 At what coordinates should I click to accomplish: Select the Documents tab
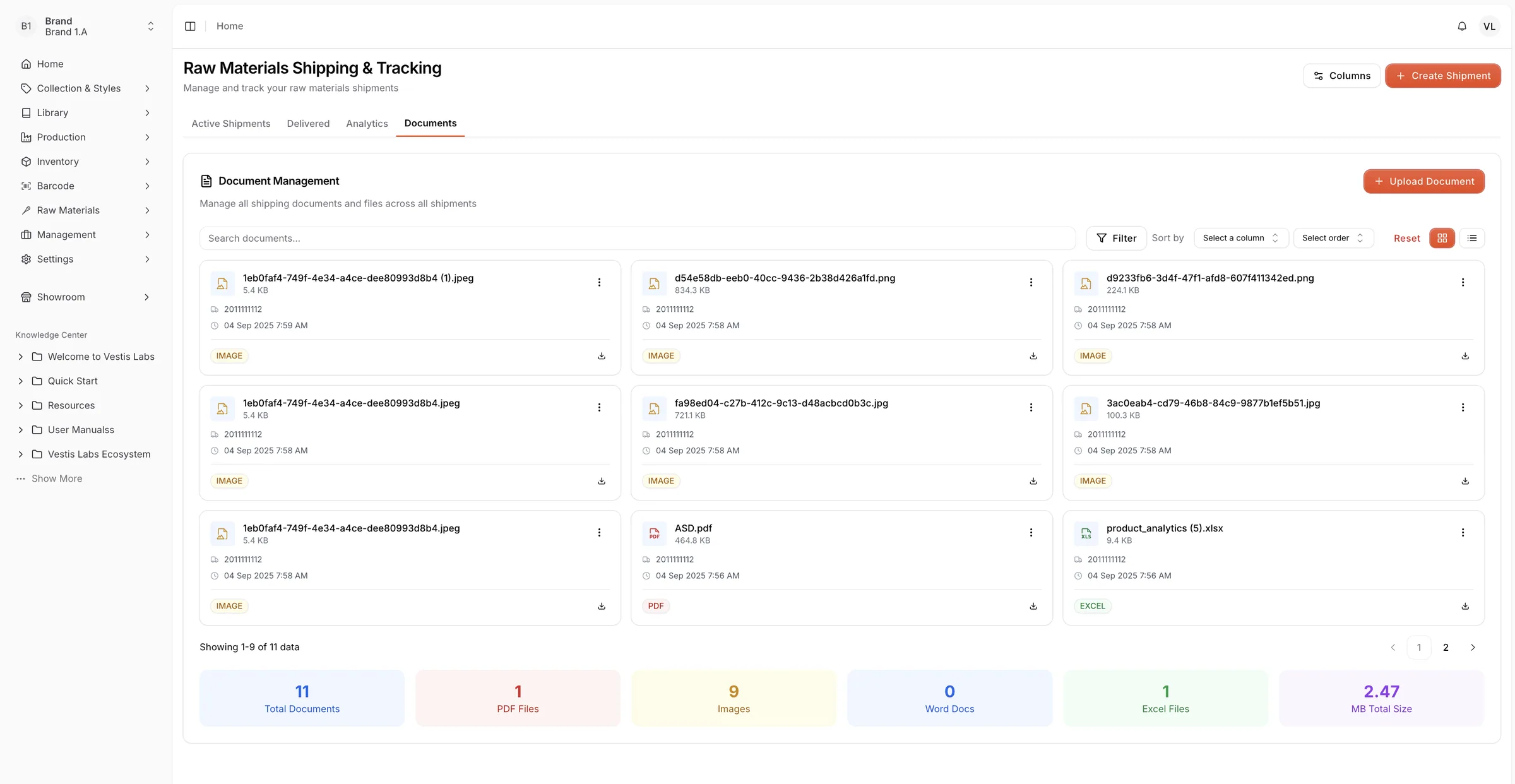click(431, 123)
